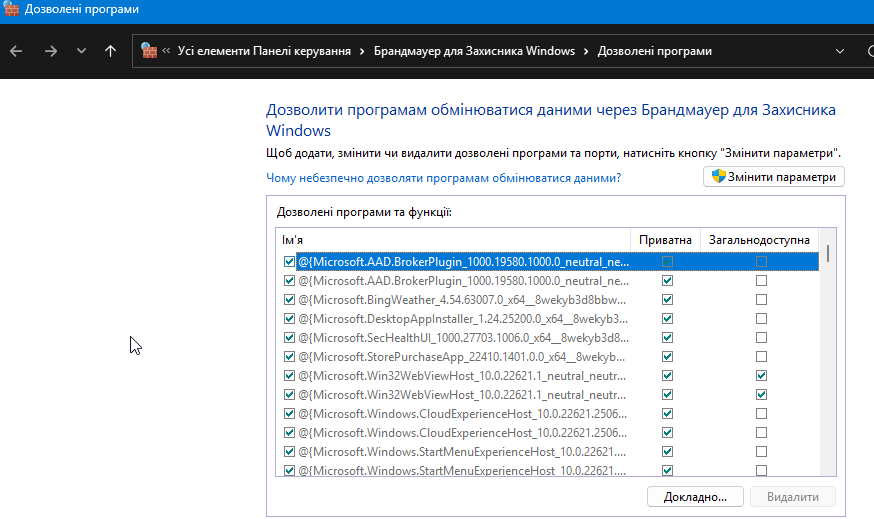Click the Змінити параметри button
This screenshot has width=874, height=519.
[x=774, y=177]
